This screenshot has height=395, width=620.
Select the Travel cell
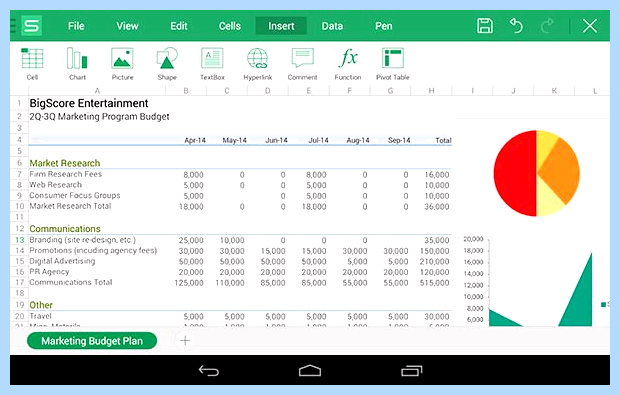tap(40, 316)
